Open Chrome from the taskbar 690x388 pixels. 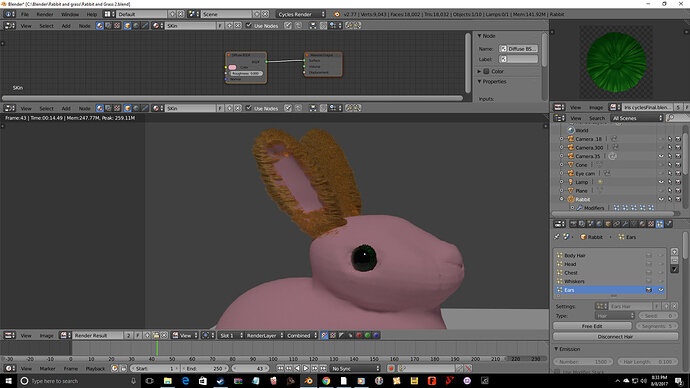pyautogui.click(x=326, y=381)
